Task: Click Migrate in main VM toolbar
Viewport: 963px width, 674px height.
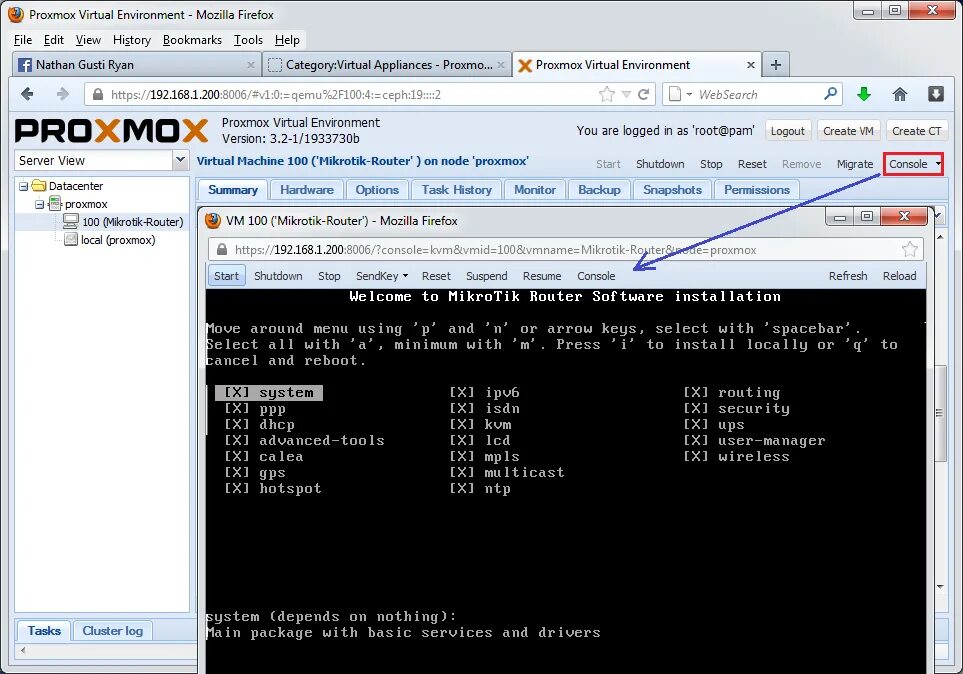Action: click(854, 164)
